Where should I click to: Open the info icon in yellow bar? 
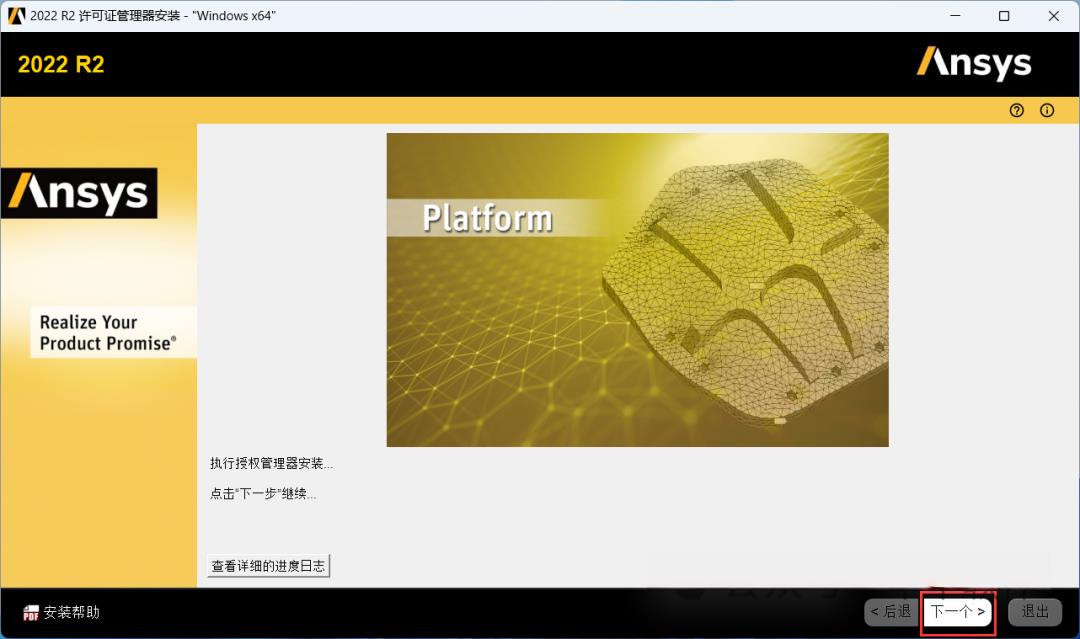[x=1047, y=110]
